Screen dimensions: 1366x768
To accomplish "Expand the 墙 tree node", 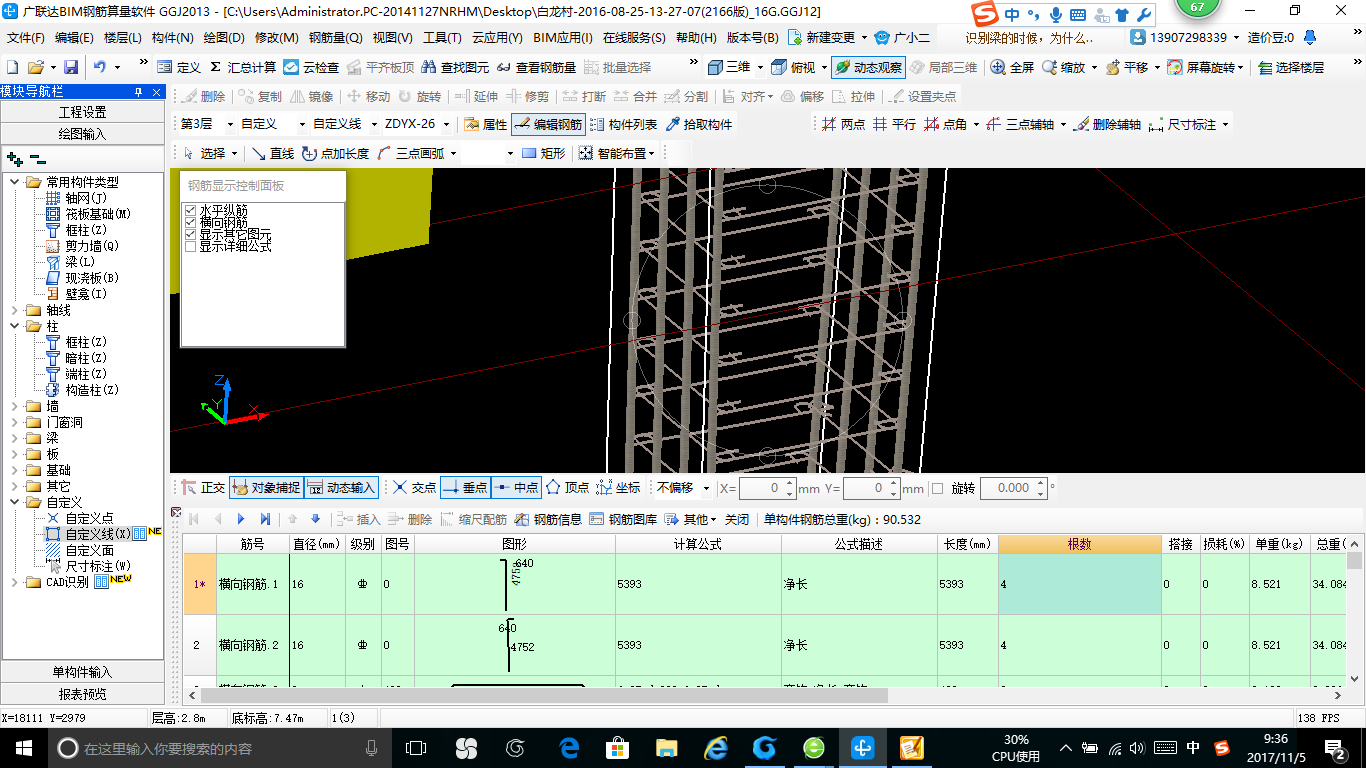I will click(15, 406).
